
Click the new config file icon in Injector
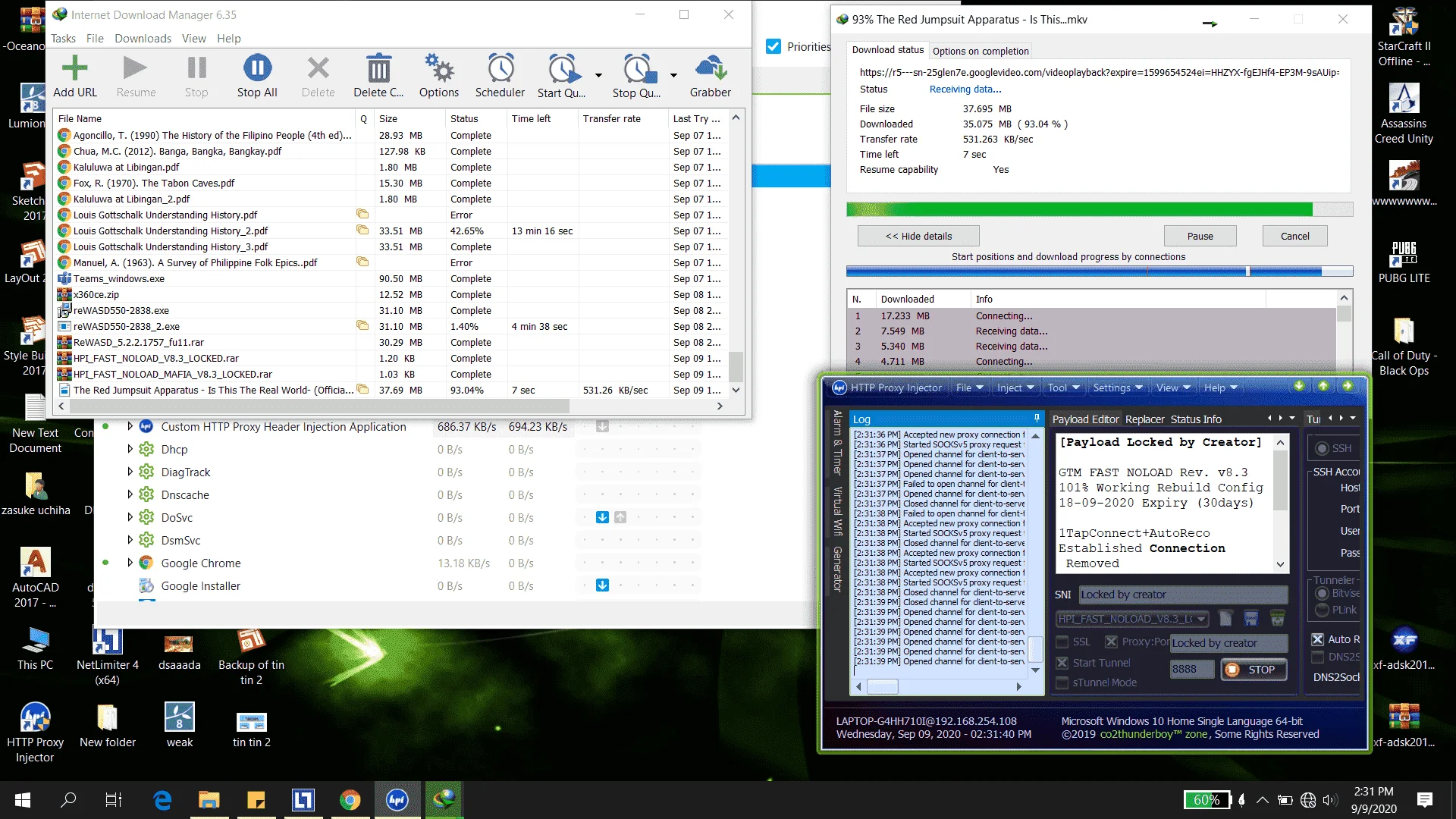(1226, 619)
